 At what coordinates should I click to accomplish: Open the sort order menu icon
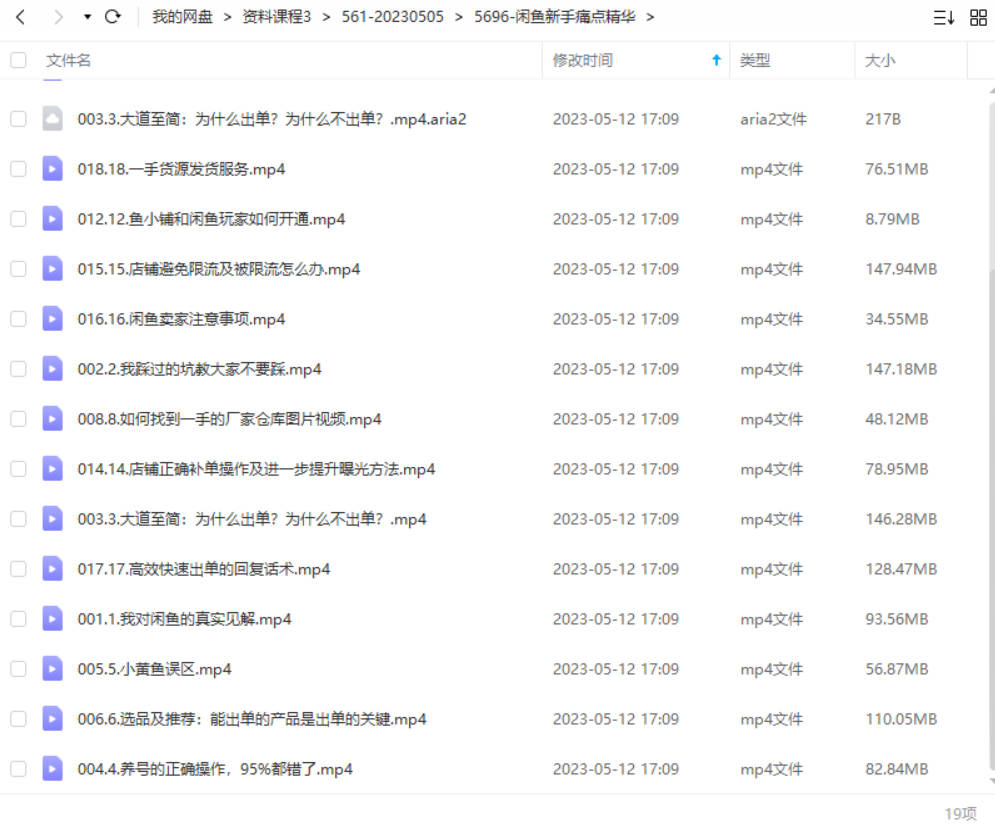944,17
